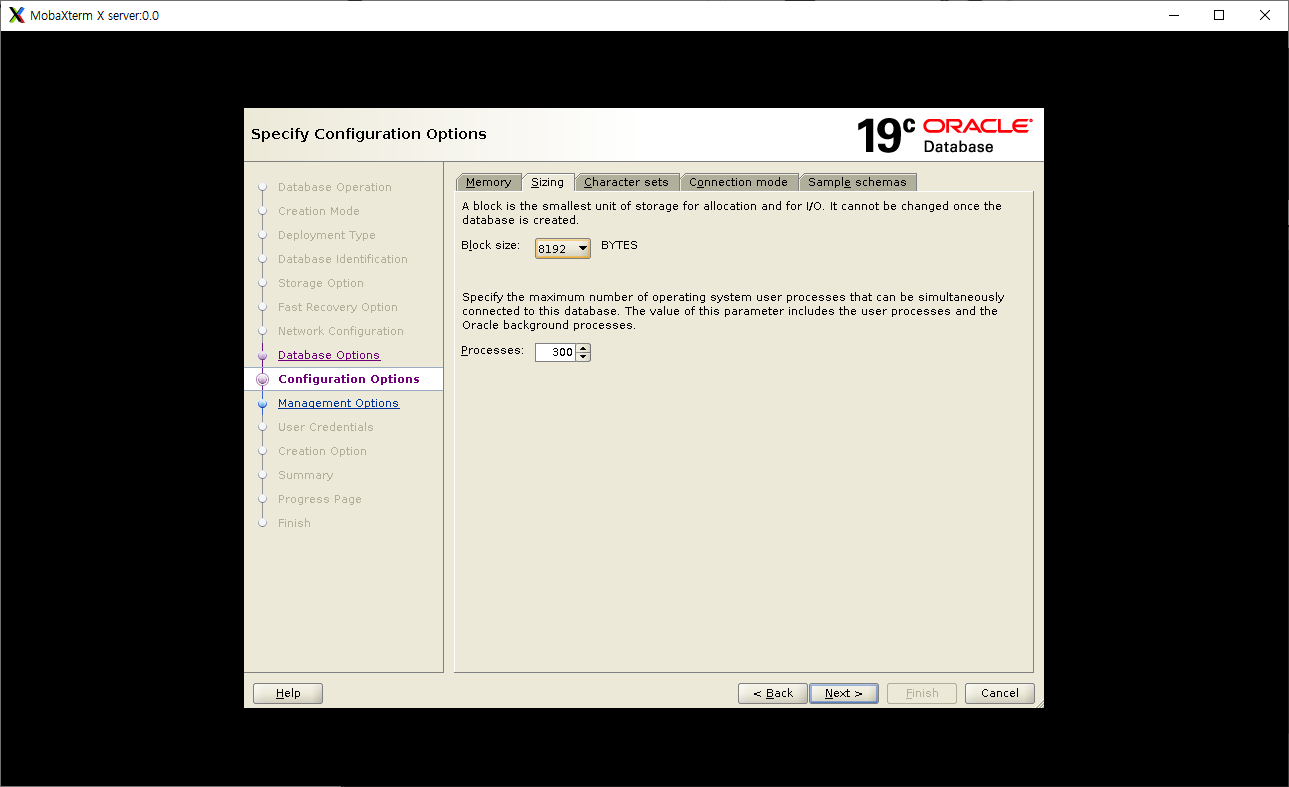
Task: Open the Management Options step link
Action: [x=338, y=403]
